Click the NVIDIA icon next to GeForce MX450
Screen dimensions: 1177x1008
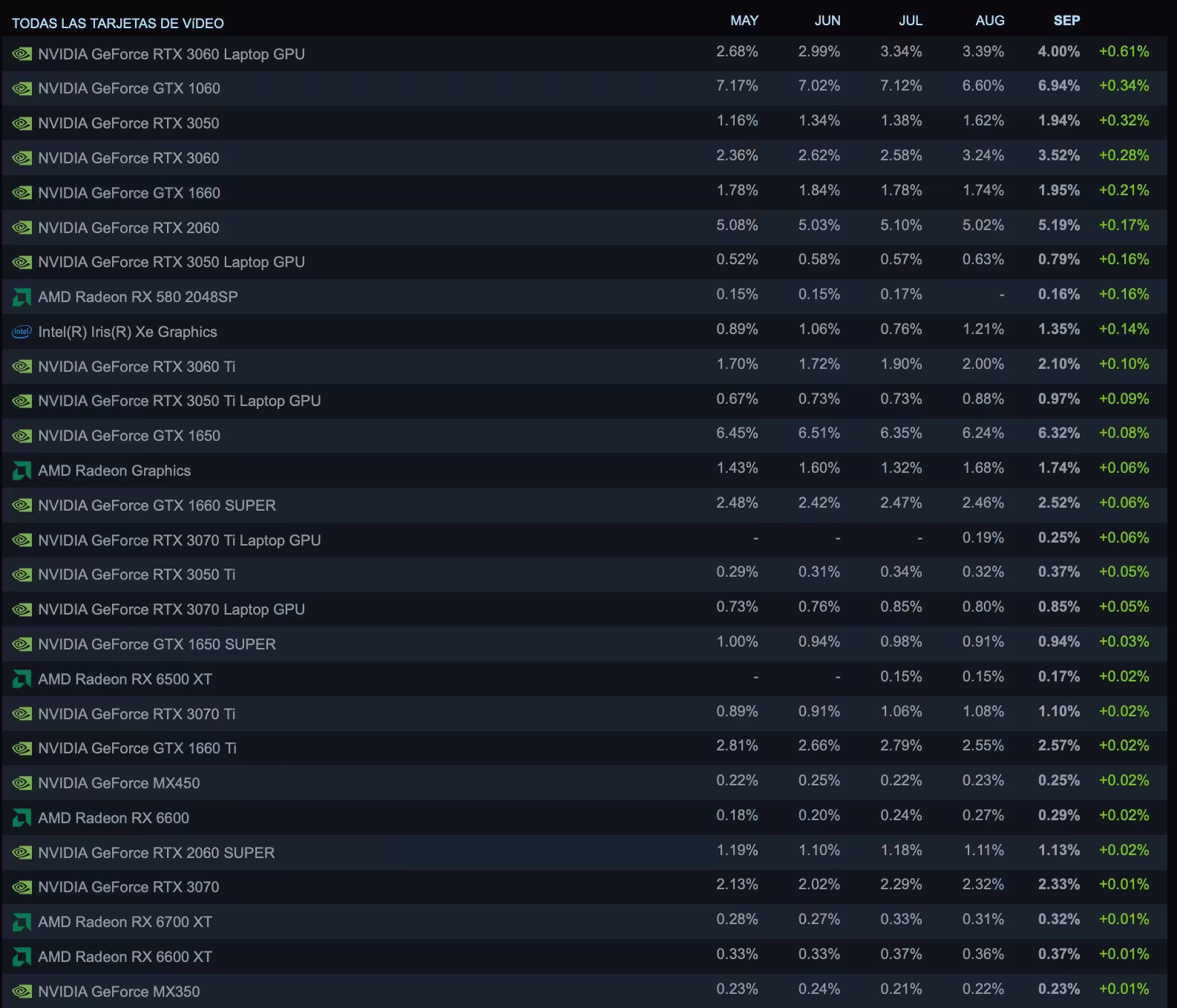pos(22,783)
